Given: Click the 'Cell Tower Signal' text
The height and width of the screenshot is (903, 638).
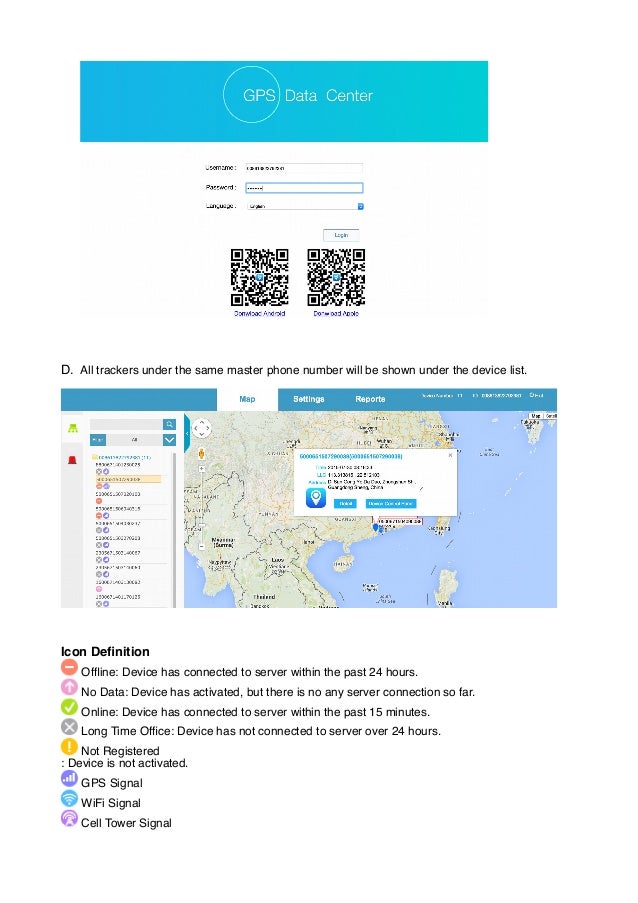Looking at the screenshot, I should point(126,823).
